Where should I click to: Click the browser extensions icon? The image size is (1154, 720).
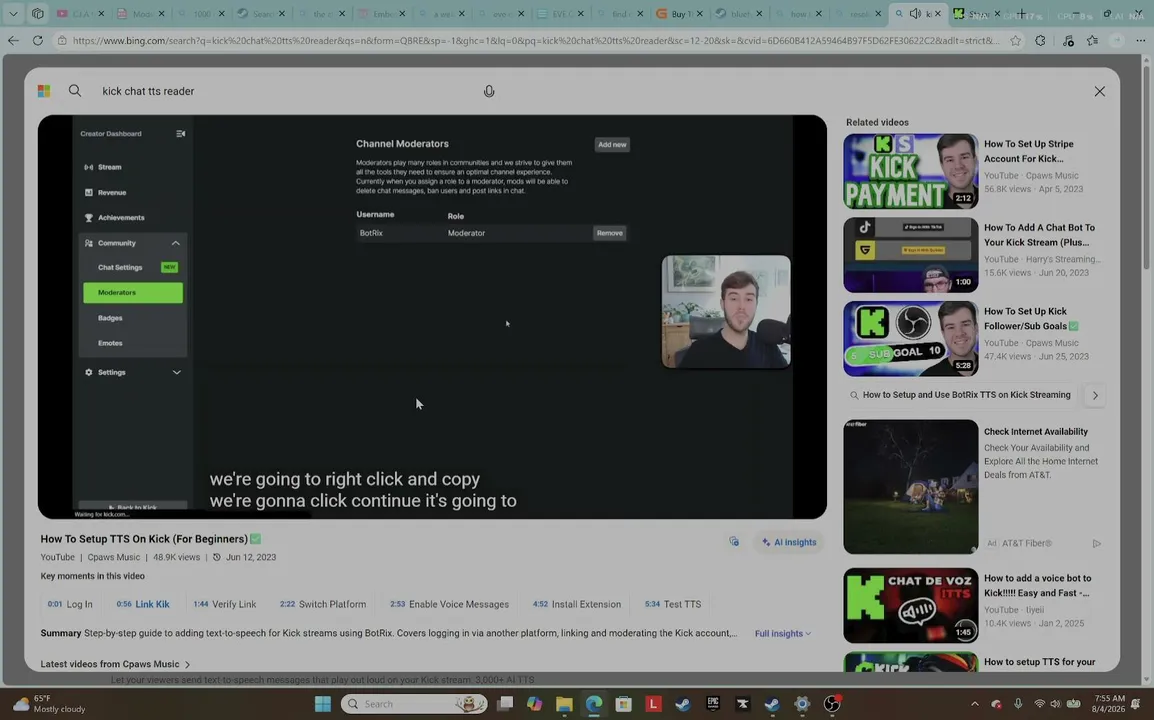coord(1040,40)
